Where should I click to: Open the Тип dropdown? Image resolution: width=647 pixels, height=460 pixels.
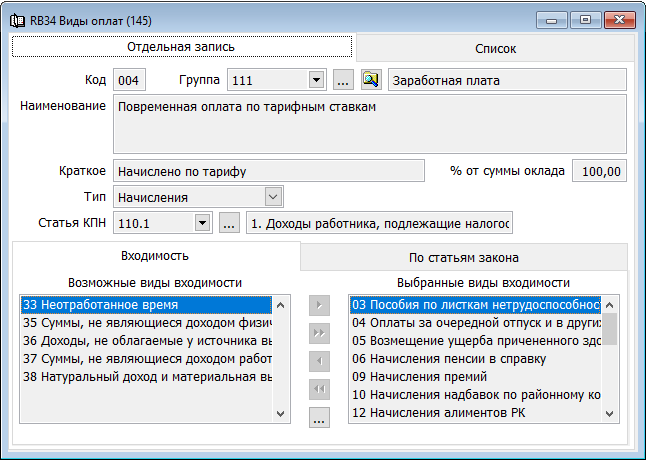point(273,197)
